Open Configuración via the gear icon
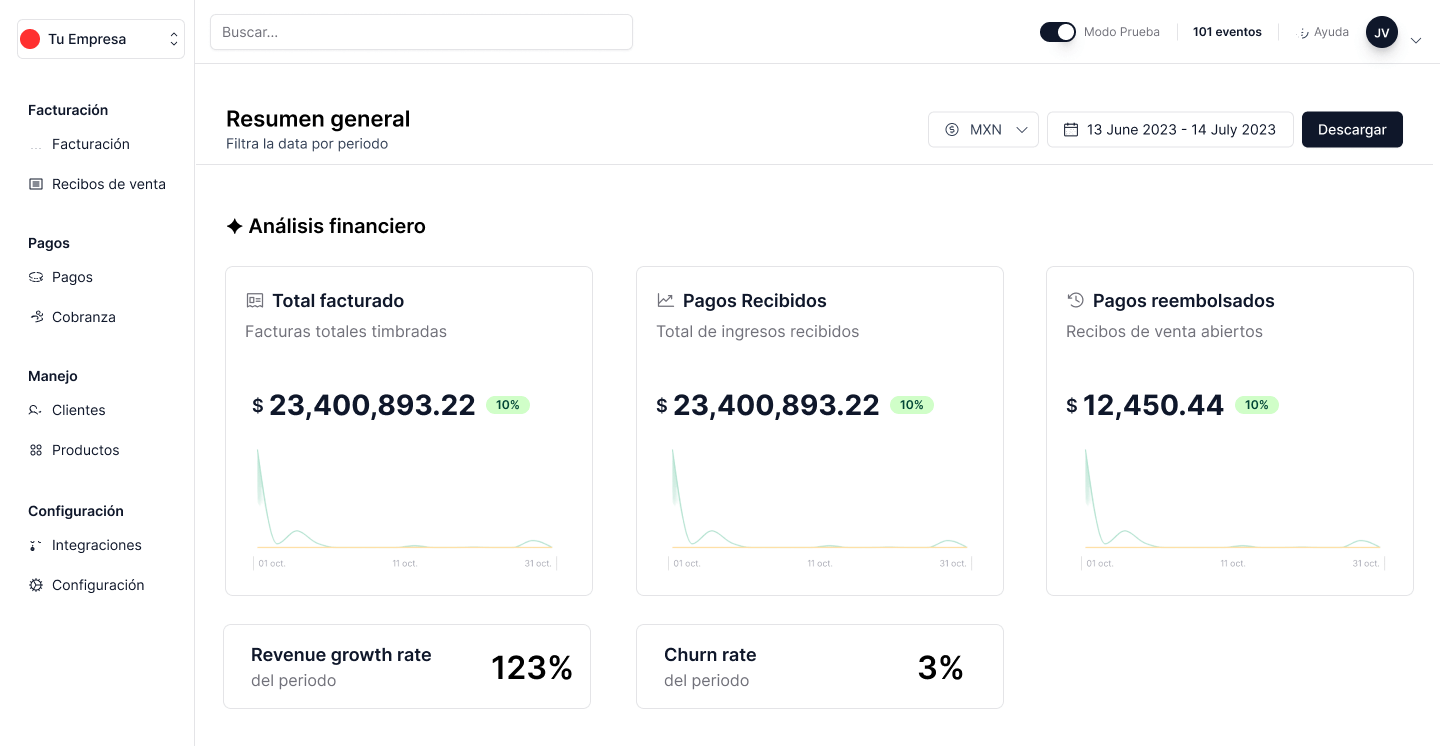This screenshot has height=746, width=1440. 37,585
